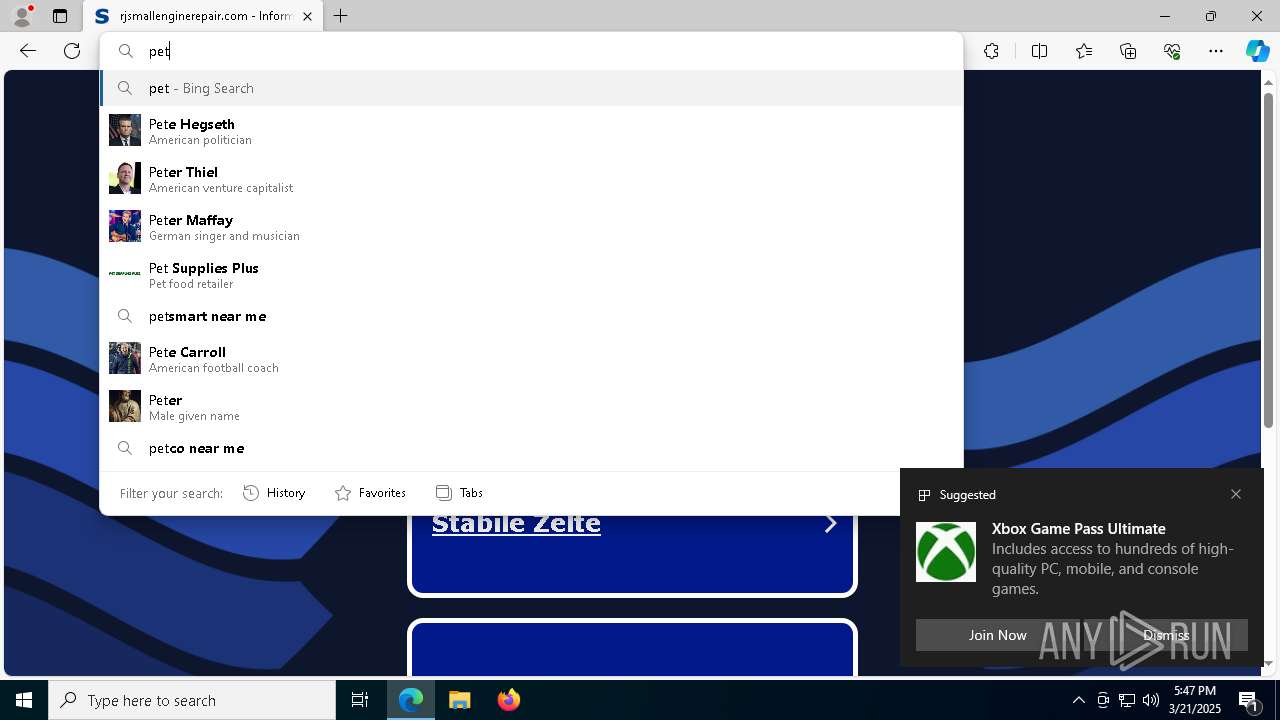Launch Copilot from the toolbar

tap(1258, 51)
